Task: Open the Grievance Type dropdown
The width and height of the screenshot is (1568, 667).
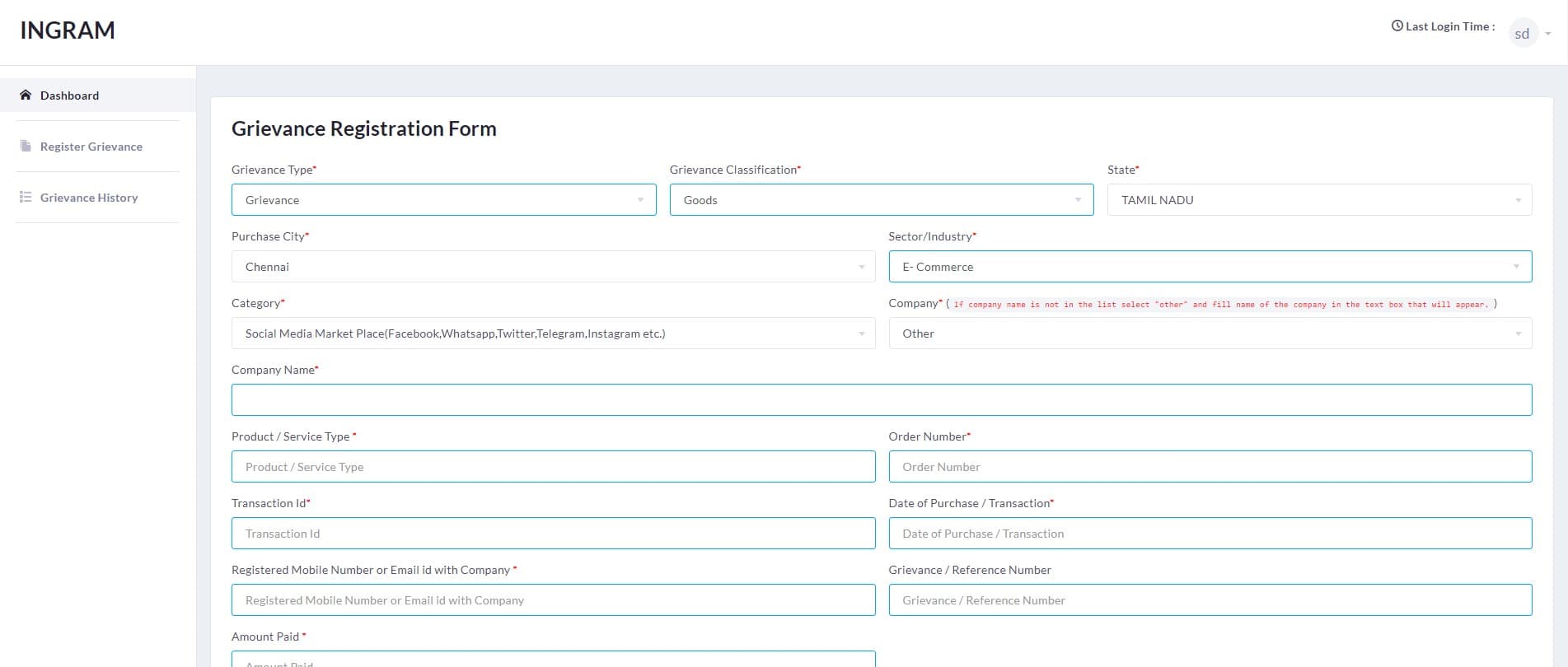Action: point(443,200)
